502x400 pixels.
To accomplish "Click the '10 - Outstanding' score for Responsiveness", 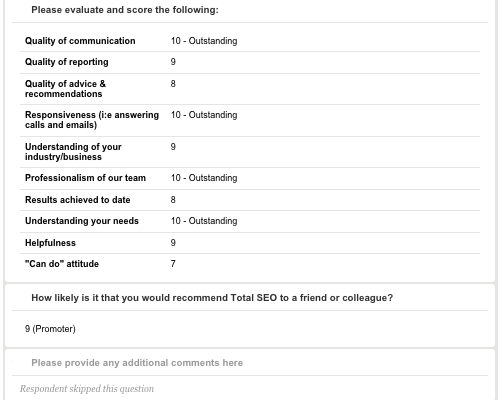I will [204, 115].
